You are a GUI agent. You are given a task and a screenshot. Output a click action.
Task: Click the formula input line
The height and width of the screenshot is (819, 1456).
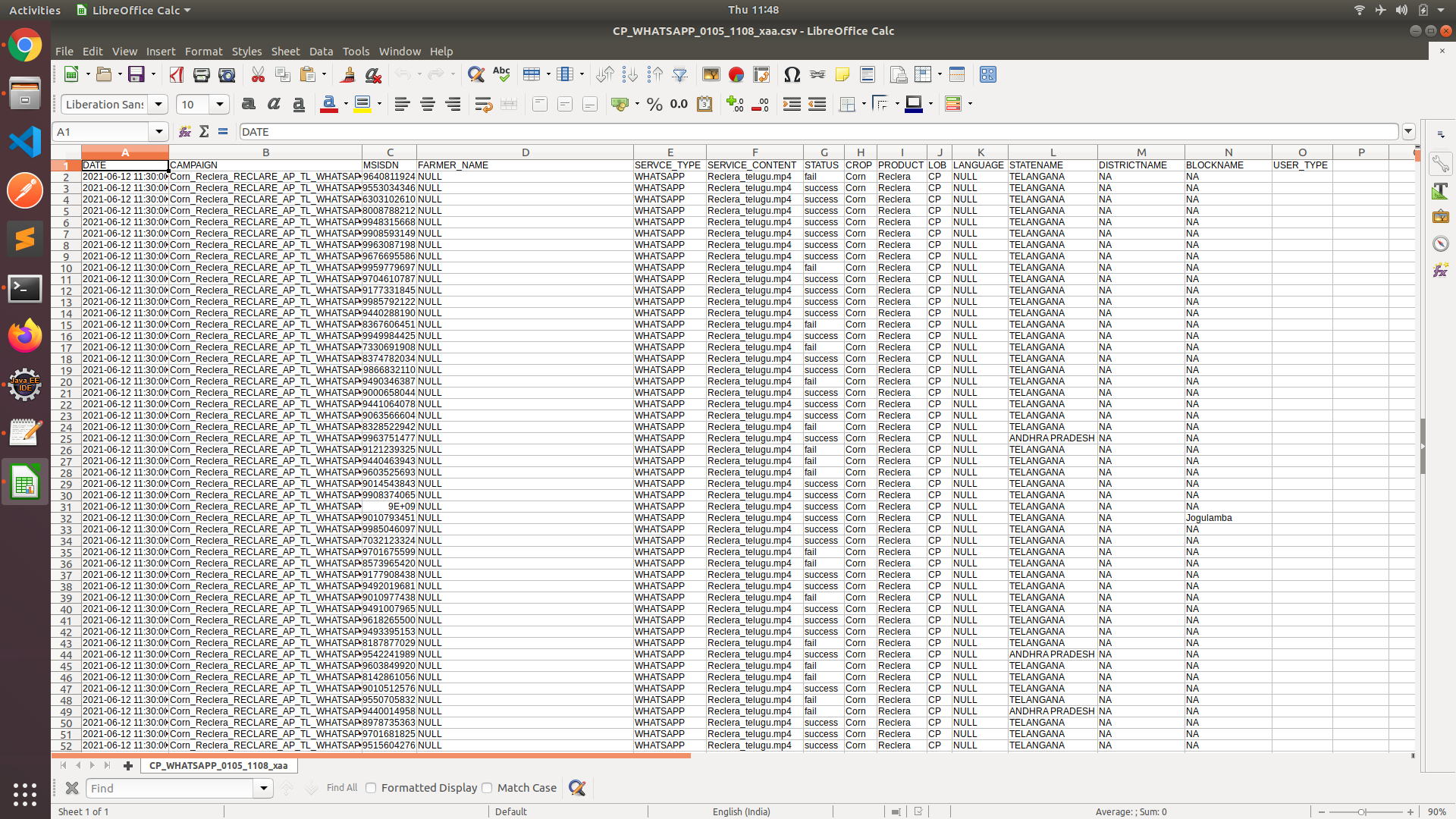[x=819, y=132]
